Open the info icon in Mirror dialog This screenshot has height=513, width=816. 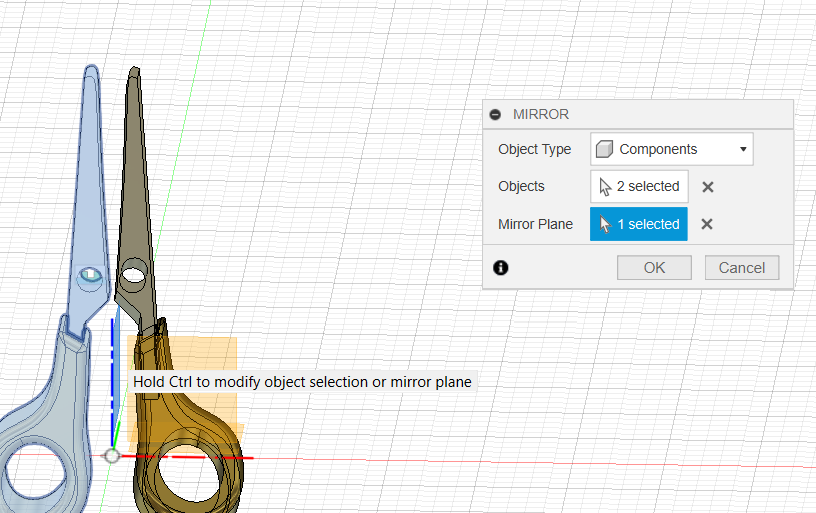(x=501, y=268)
